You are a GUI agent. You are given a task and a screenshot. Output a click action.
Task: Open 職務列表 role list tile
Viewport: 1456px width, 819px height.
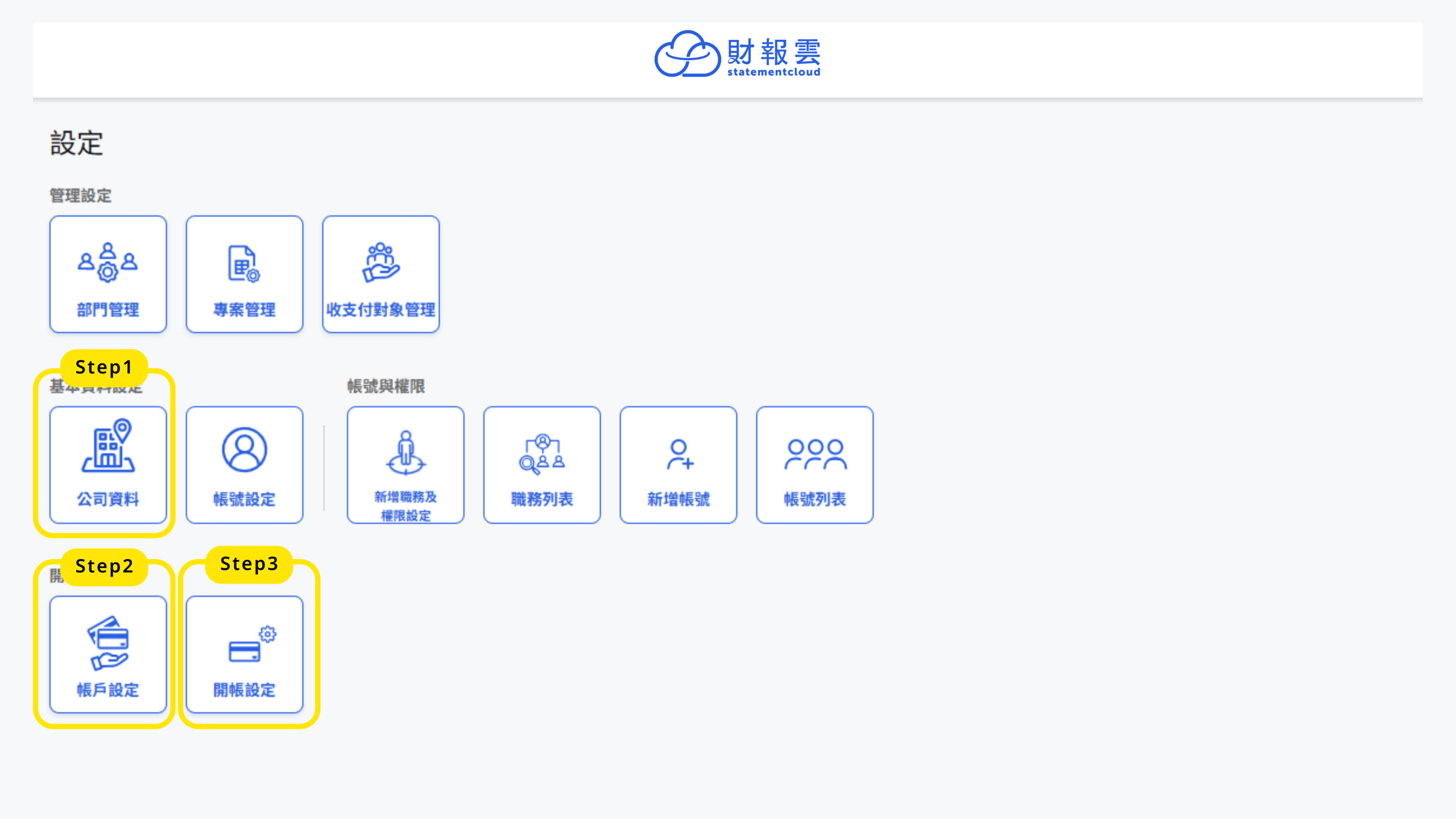(542, 465)
